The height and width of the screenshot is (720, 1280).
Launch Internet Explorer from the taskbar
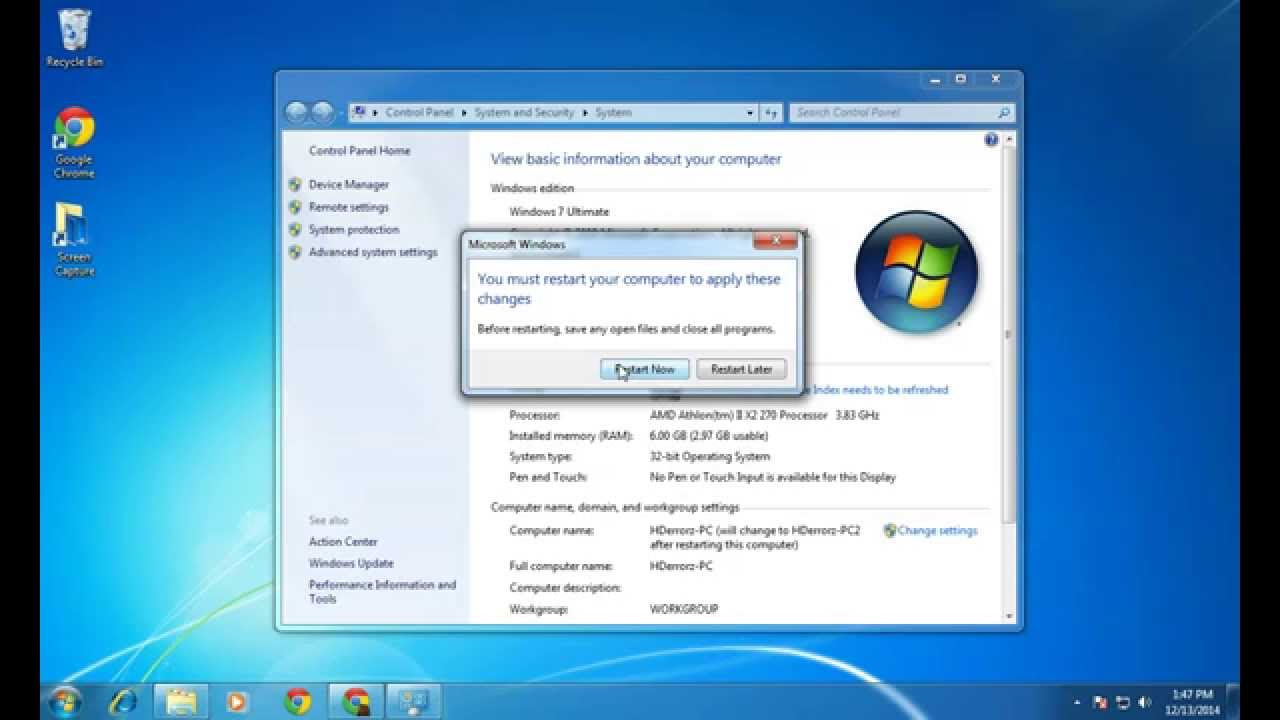coord(125,701)
